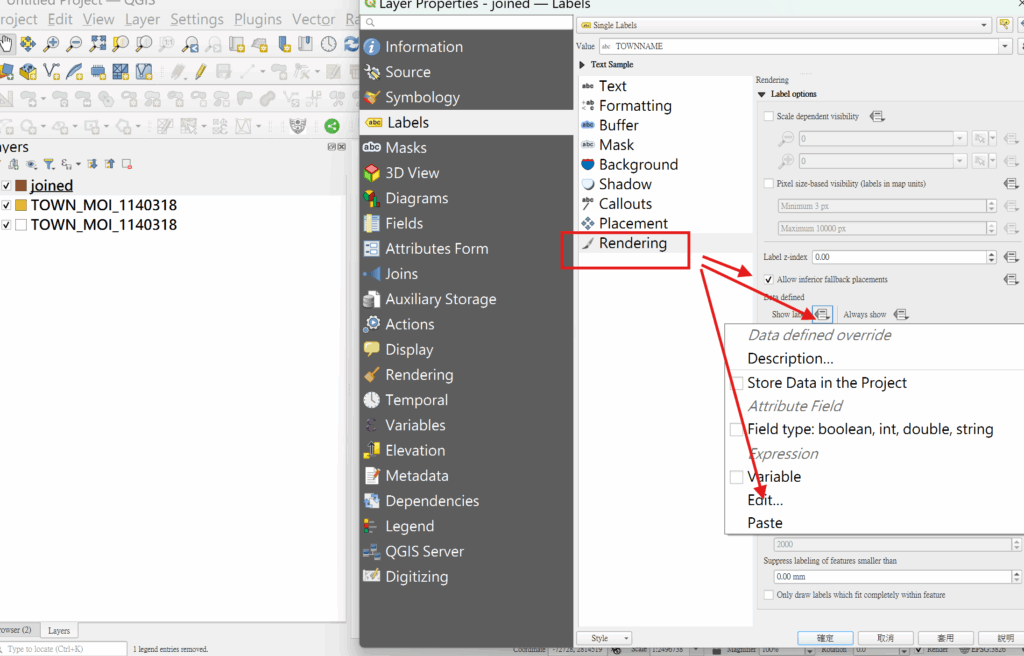Image resolution: width=1024 pixels, height=656 pixels.
Task: Open the Settings menu
Action: pos(197,20)
